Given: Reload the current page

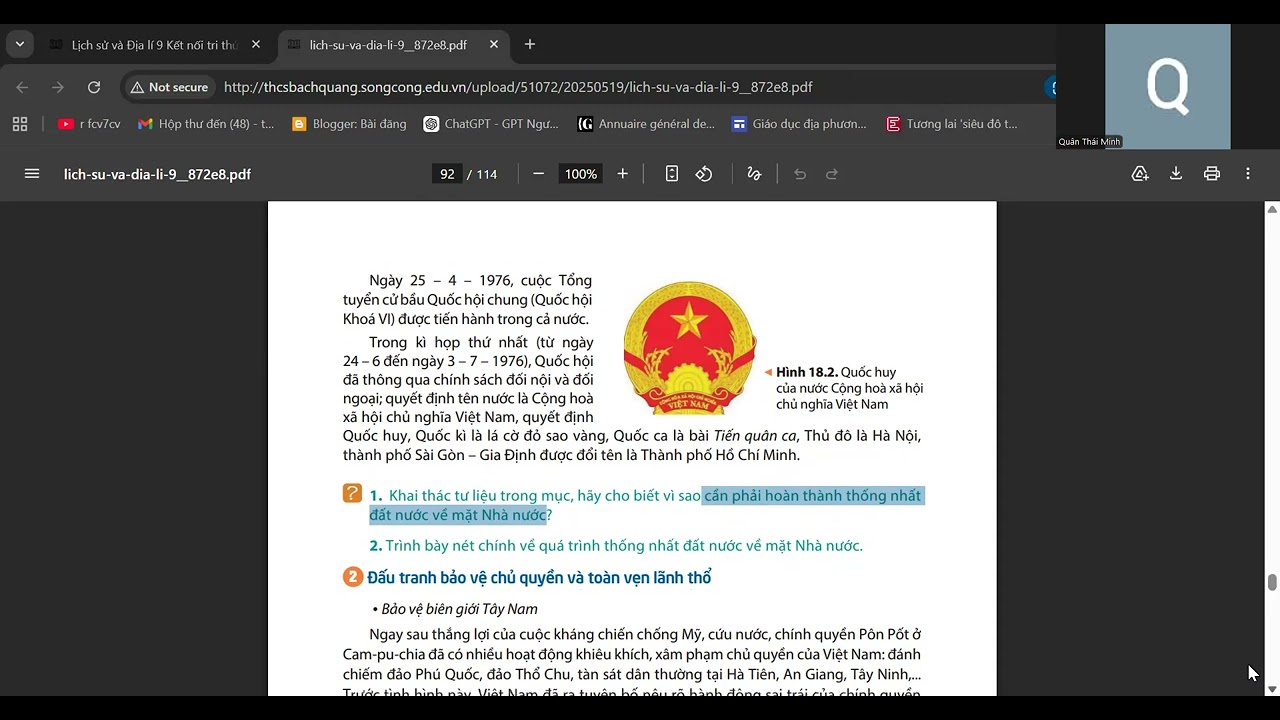Looking at the screenshot, I should [x=94, y=87].
